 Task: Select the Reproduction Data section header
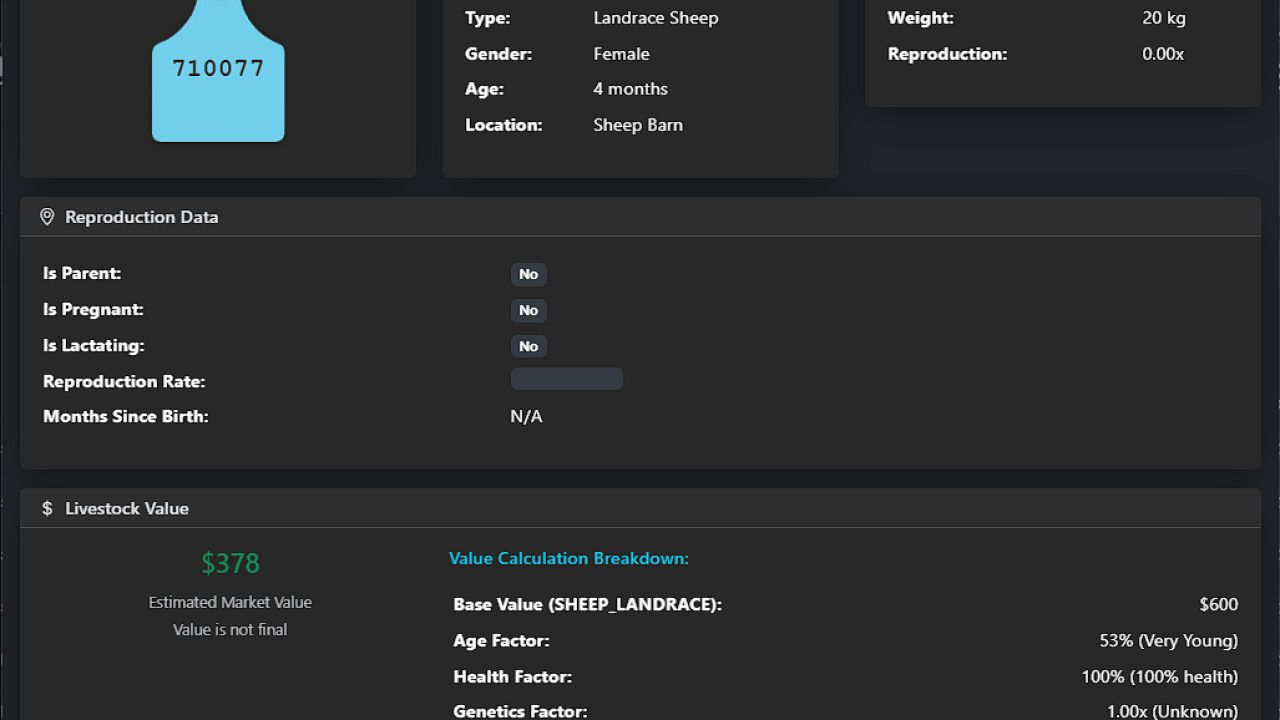pyautogui.click(x=141, y=217)
